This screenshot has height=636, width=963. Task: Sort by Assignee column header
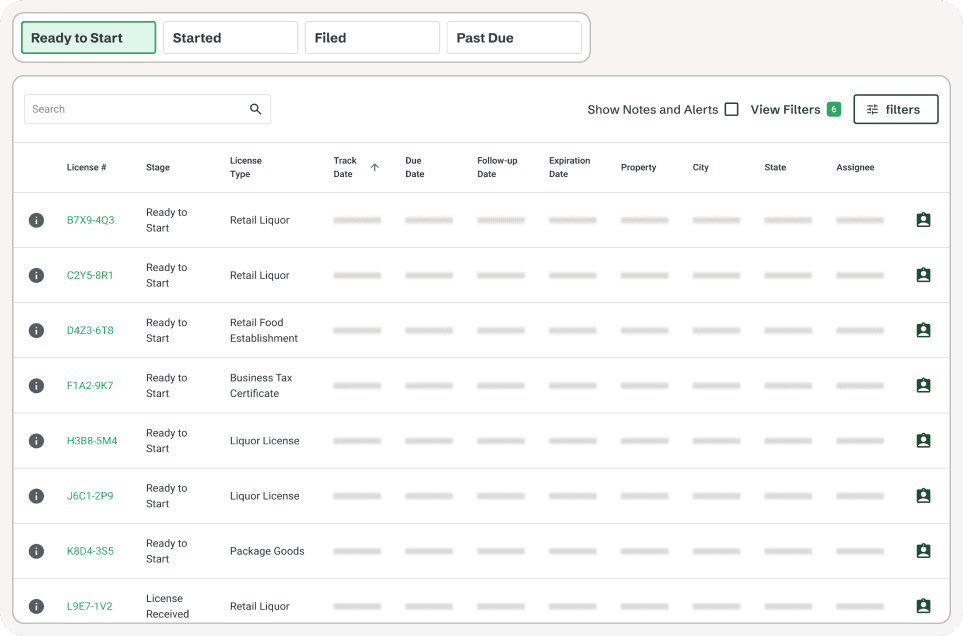855,168
